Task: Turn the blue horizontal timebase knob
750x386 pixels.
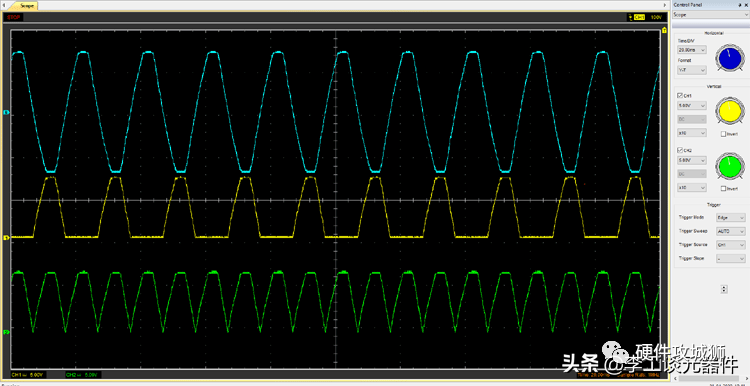Action: (729, 59)
